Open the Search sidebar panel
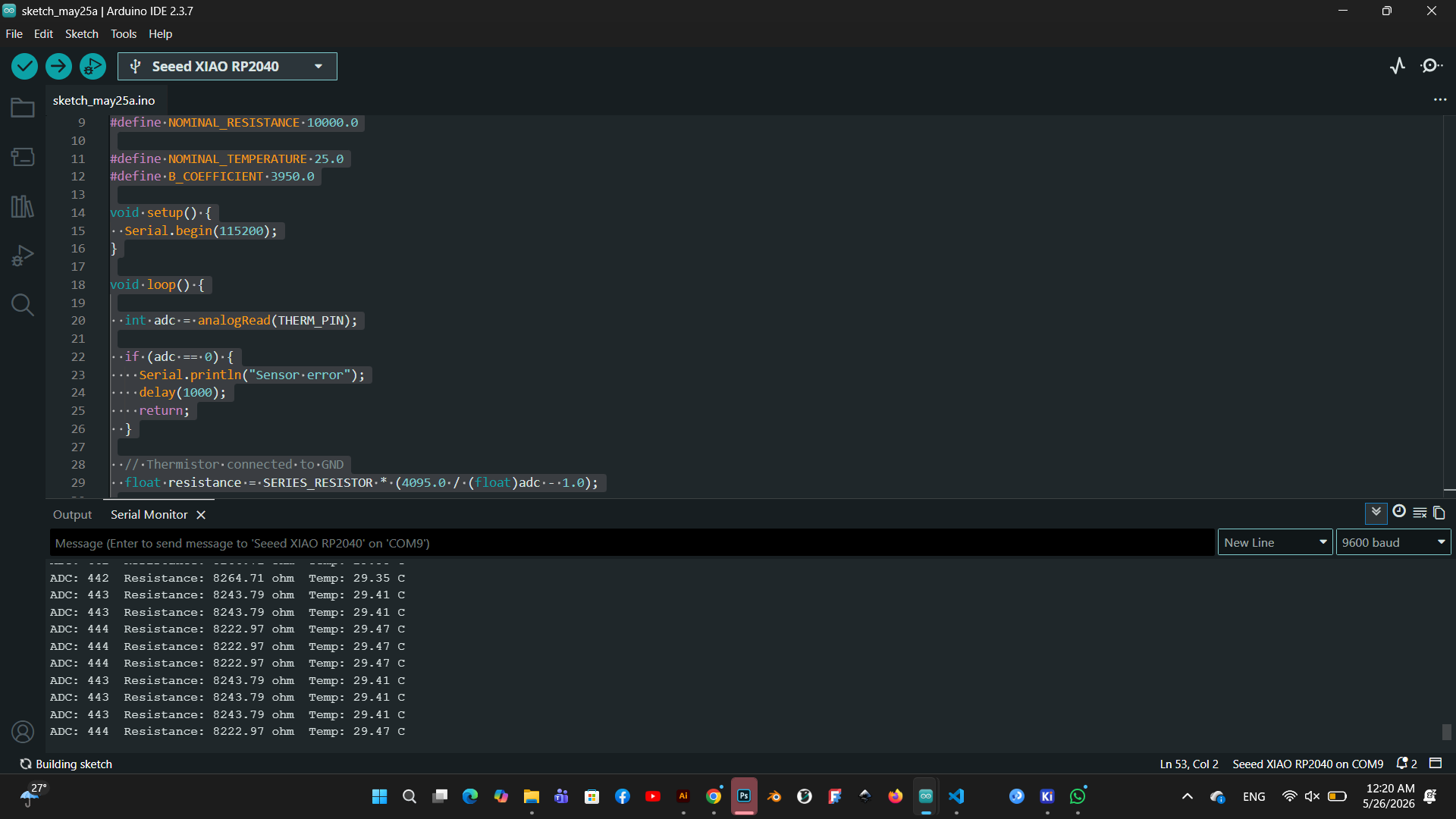Image resolution: width=1456 pixels, height=819 pixels. [23, 305]
